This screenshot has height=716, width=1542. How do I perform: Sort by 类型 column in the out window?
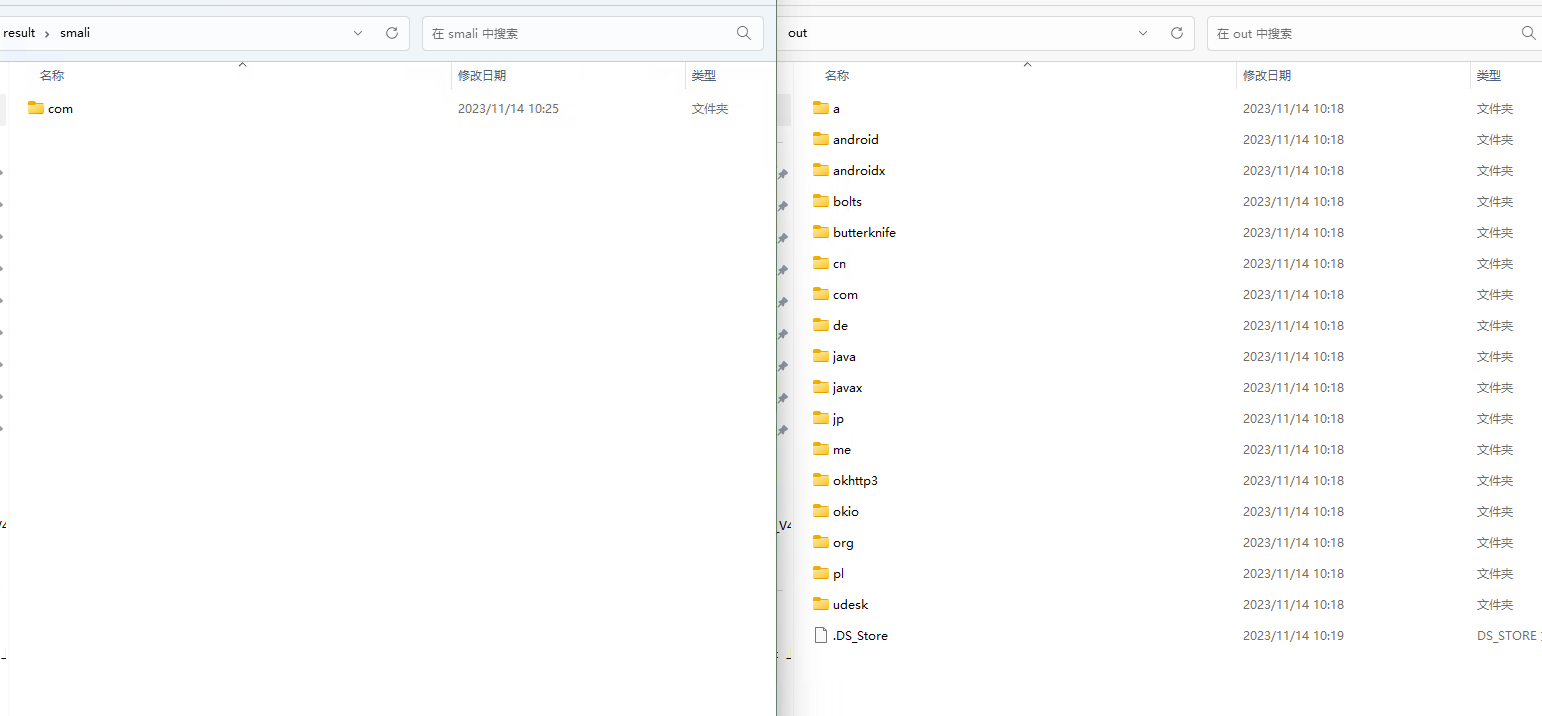(1489, 75)
